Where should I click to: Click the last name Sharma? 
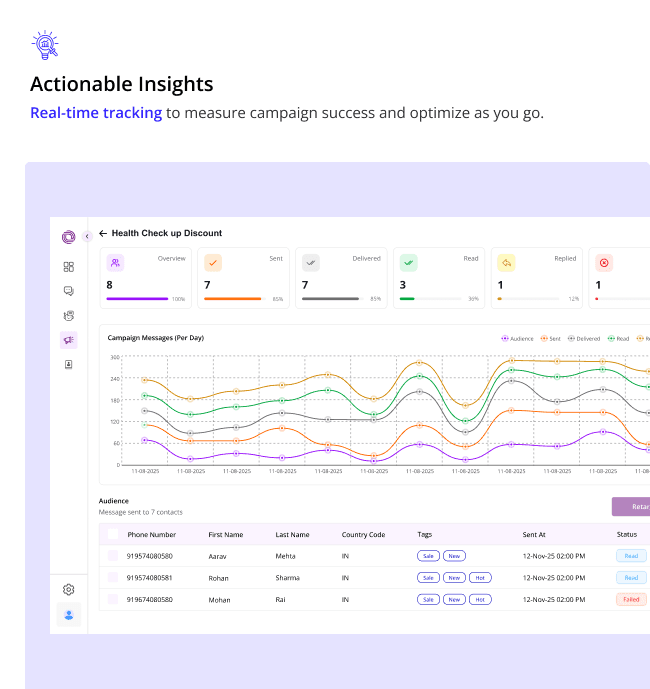(x=287, y=578)
